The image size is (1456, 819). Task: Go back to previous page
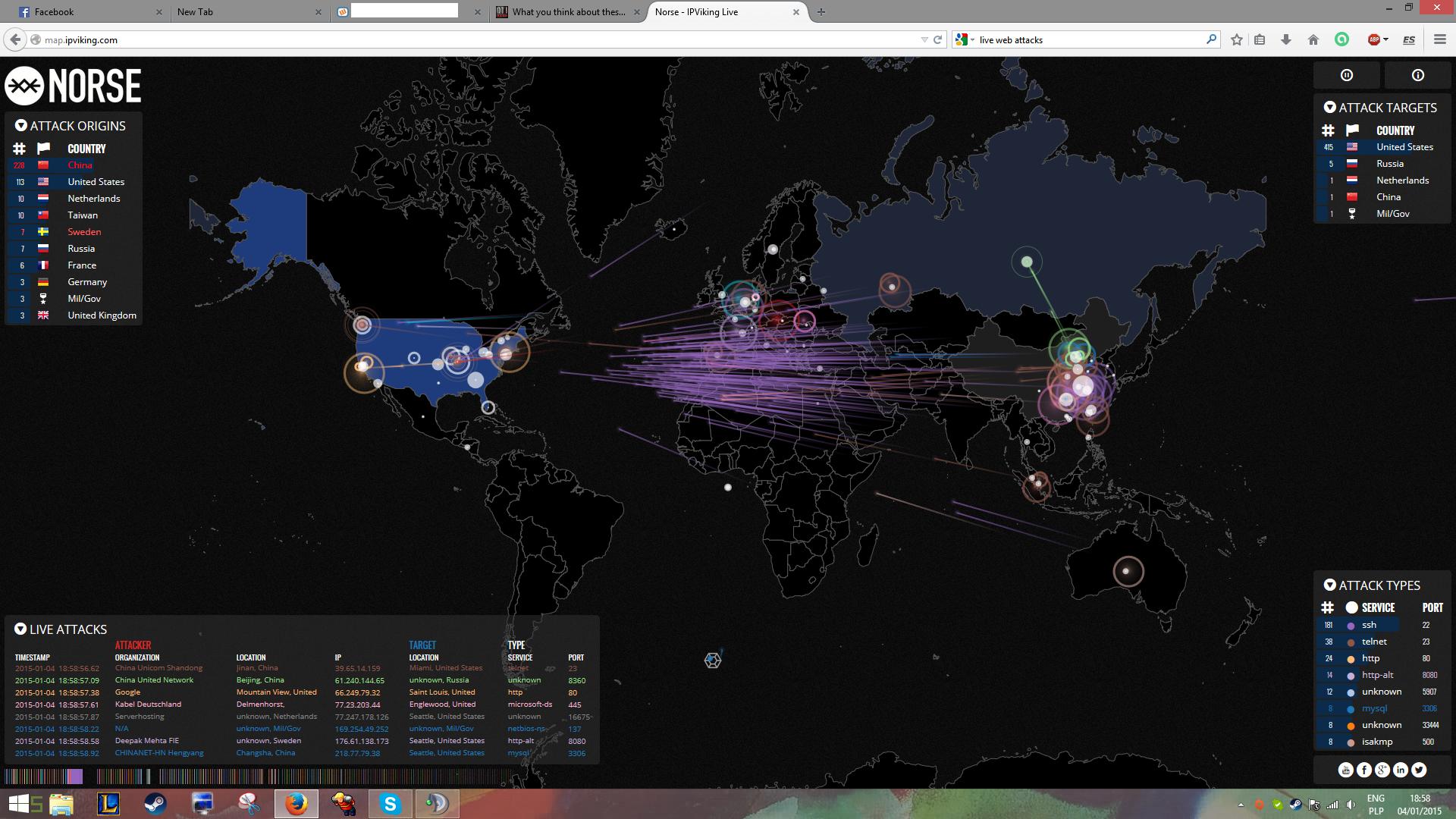15,39
